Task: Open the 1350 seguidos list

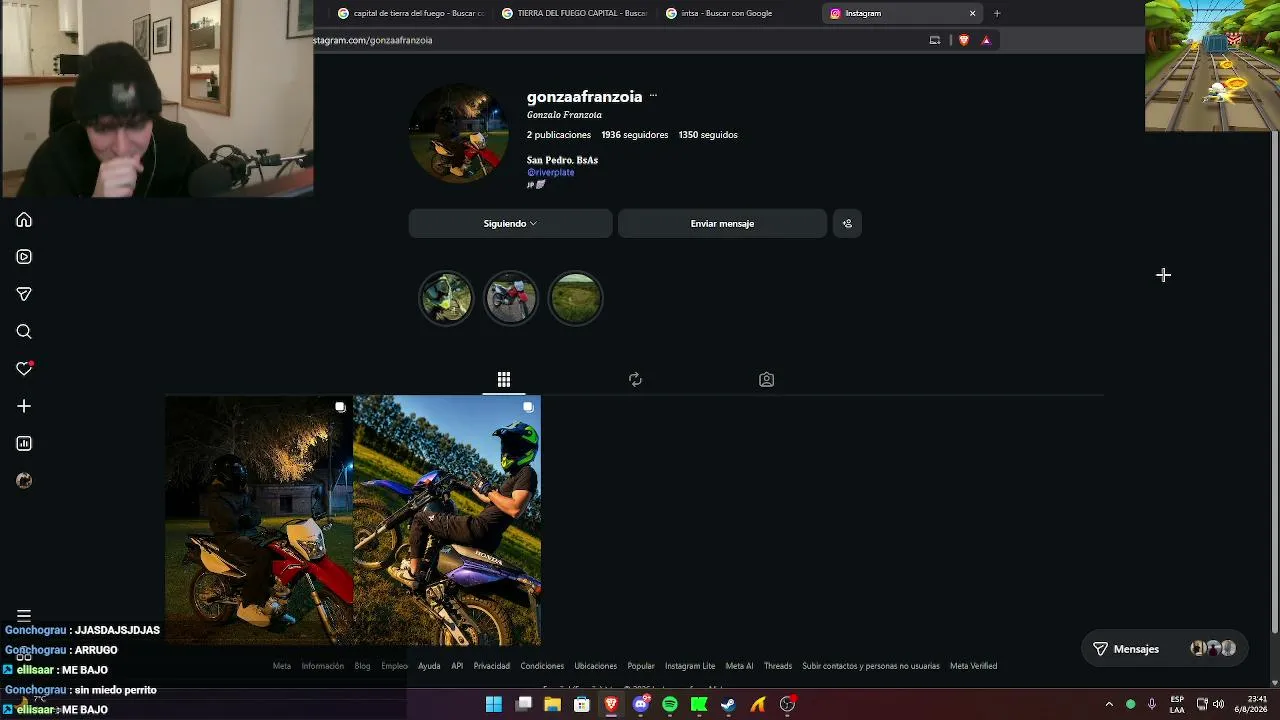Action: click(708, 135)
